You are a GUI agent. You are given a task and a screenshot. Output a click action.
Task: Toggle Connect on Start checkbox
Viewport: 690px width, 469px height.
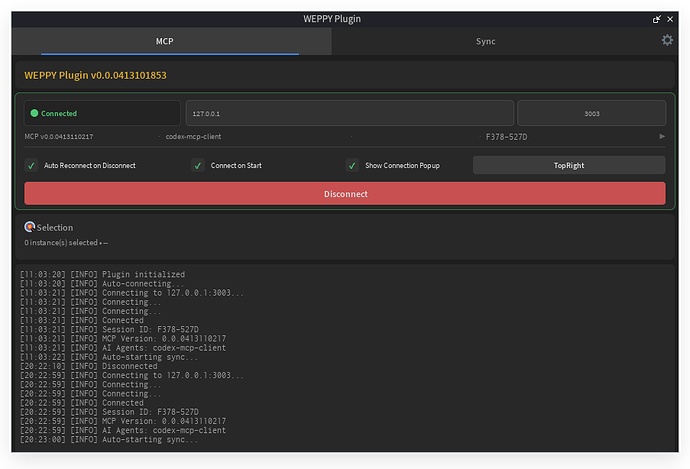coord(198,165)
